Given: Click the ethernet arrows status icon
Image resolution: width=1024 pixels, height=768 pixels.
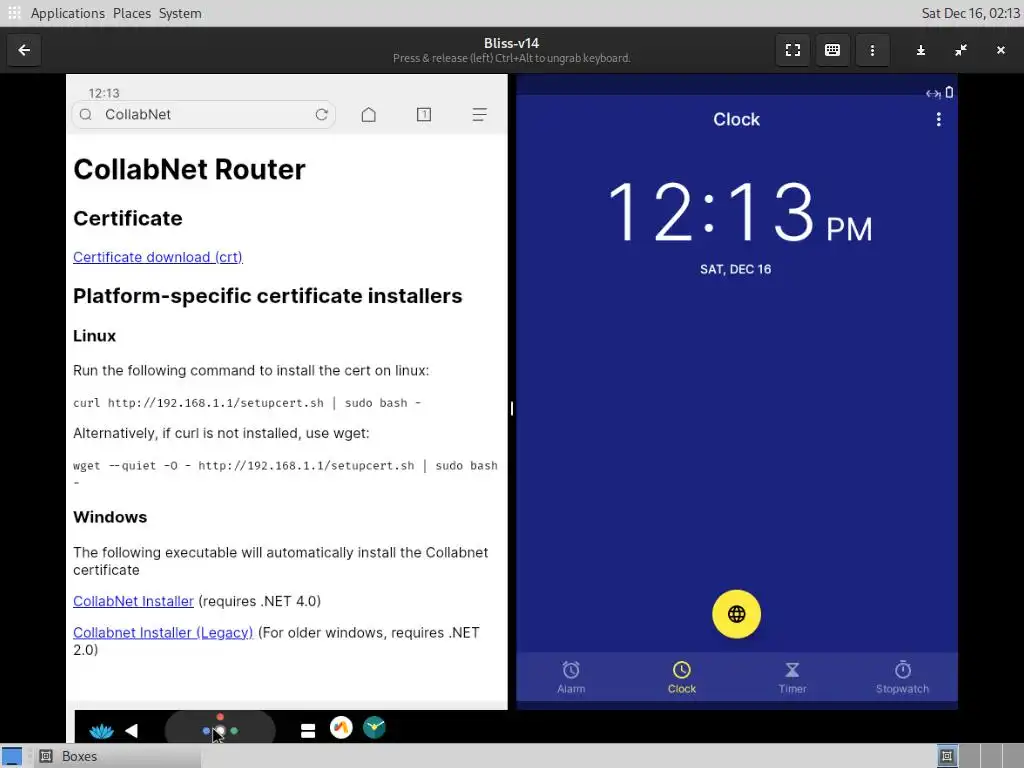Looking at the screenshot, I should tap(933, 93).
